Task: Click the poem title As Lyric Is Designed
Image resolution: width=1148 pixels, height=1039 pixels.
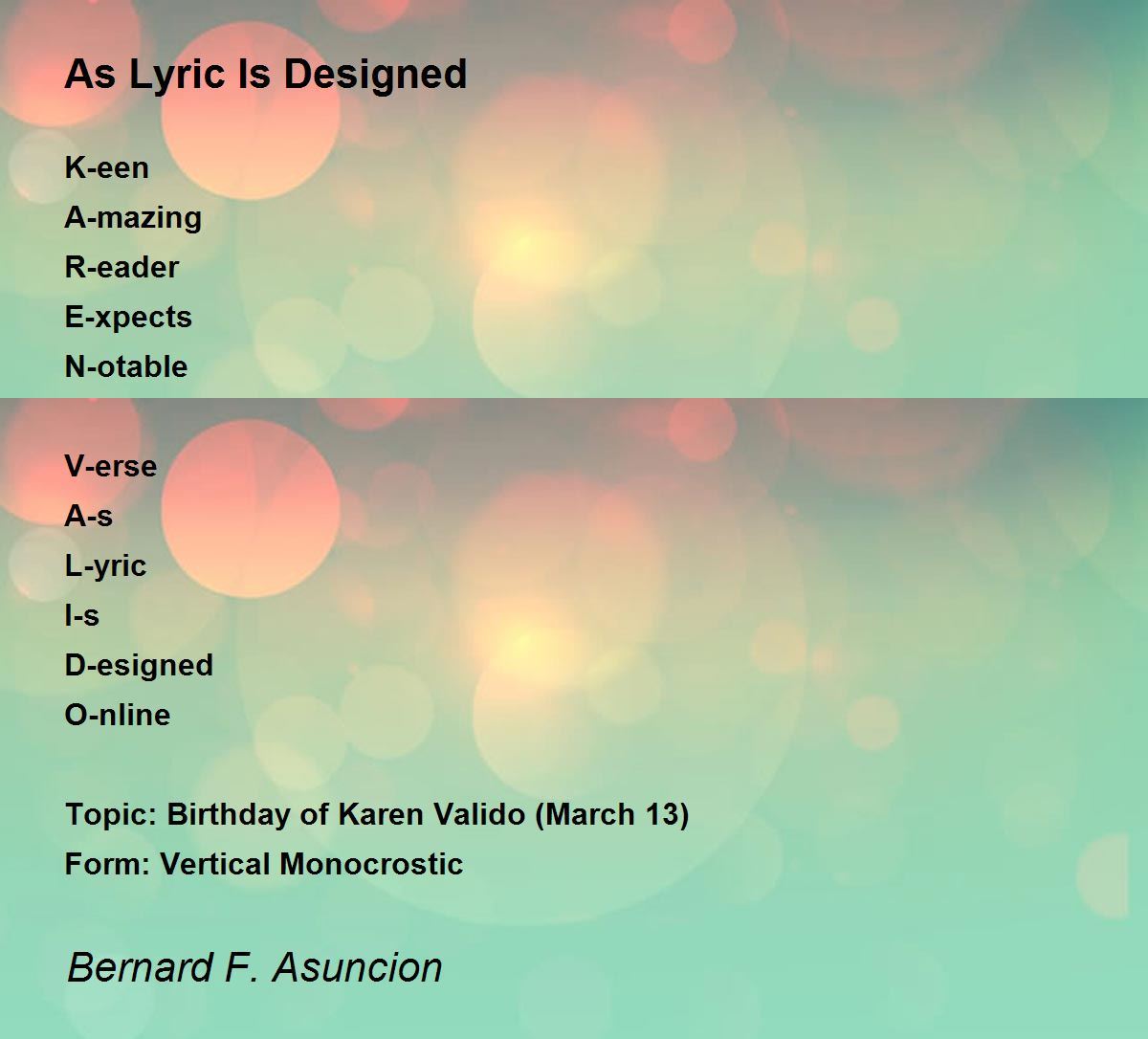Action: pyautogui.click(x=266, y=75)
